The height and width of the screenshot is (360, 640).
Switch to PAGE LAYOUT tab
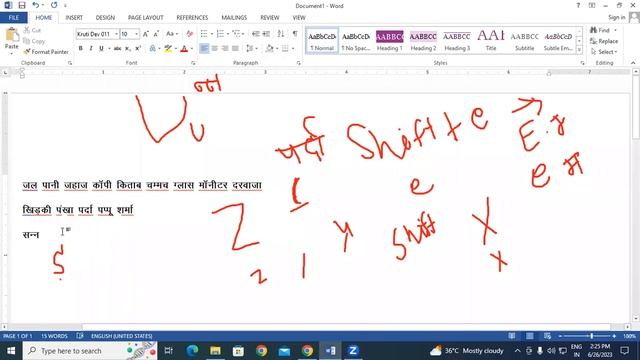[x=146, y=18]
